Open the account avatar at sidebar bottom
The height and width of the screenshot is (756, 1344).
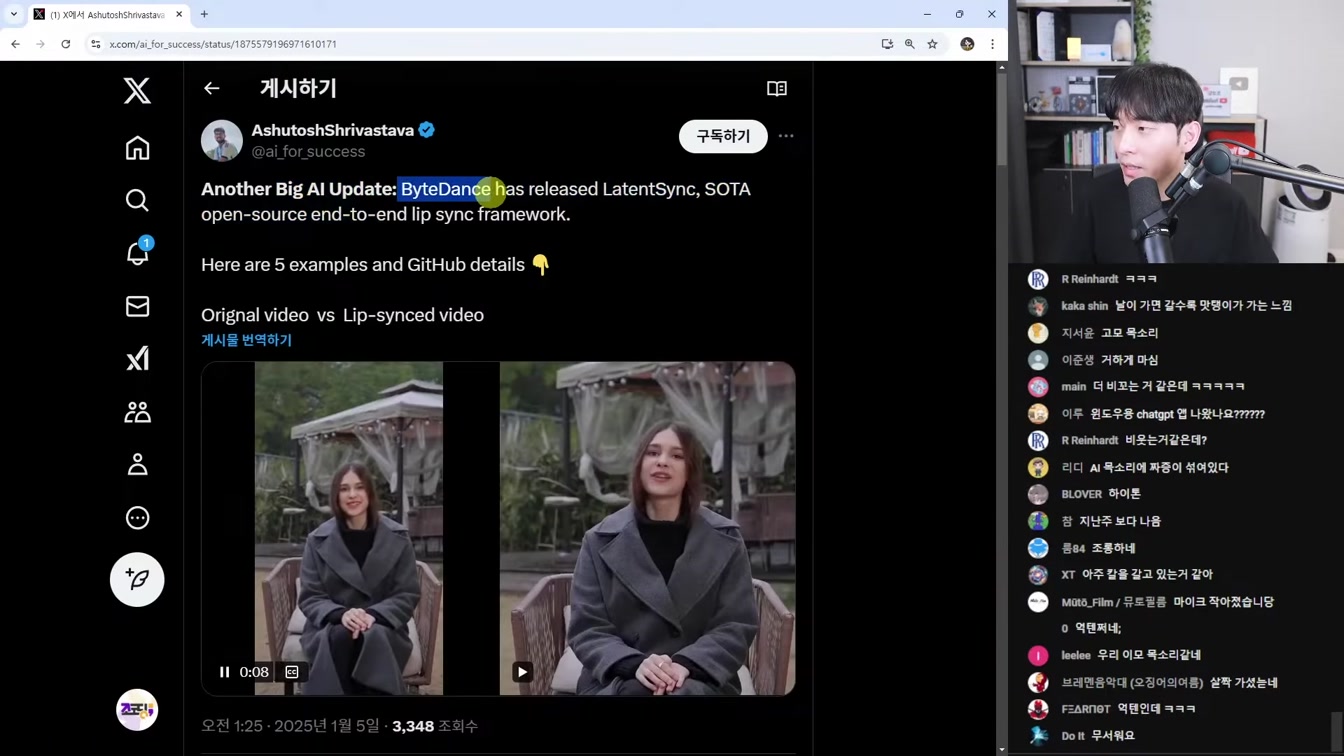click(137, 710)
